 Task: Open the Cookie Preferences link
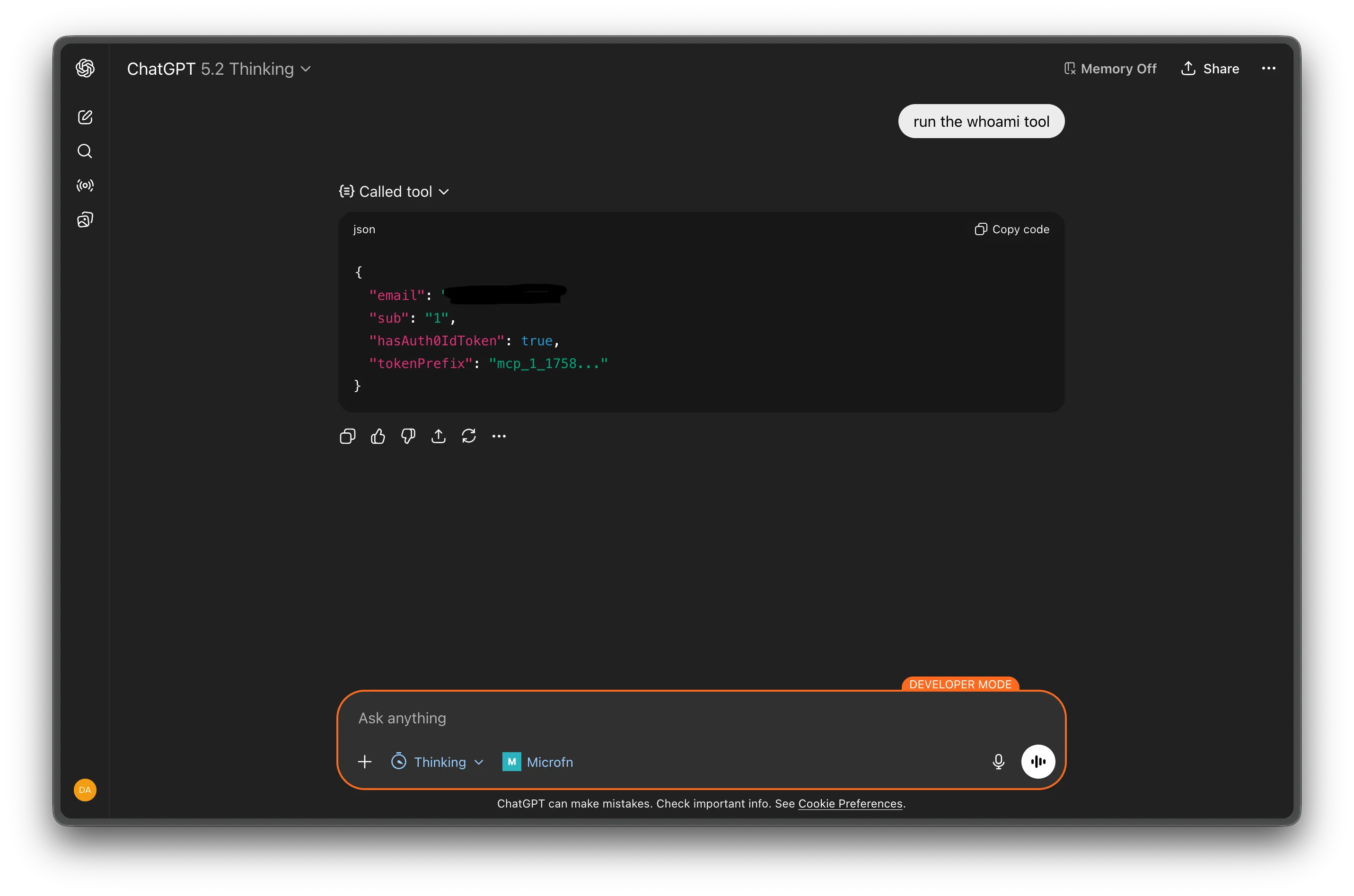pyautogui.click(x=850, y=803)
